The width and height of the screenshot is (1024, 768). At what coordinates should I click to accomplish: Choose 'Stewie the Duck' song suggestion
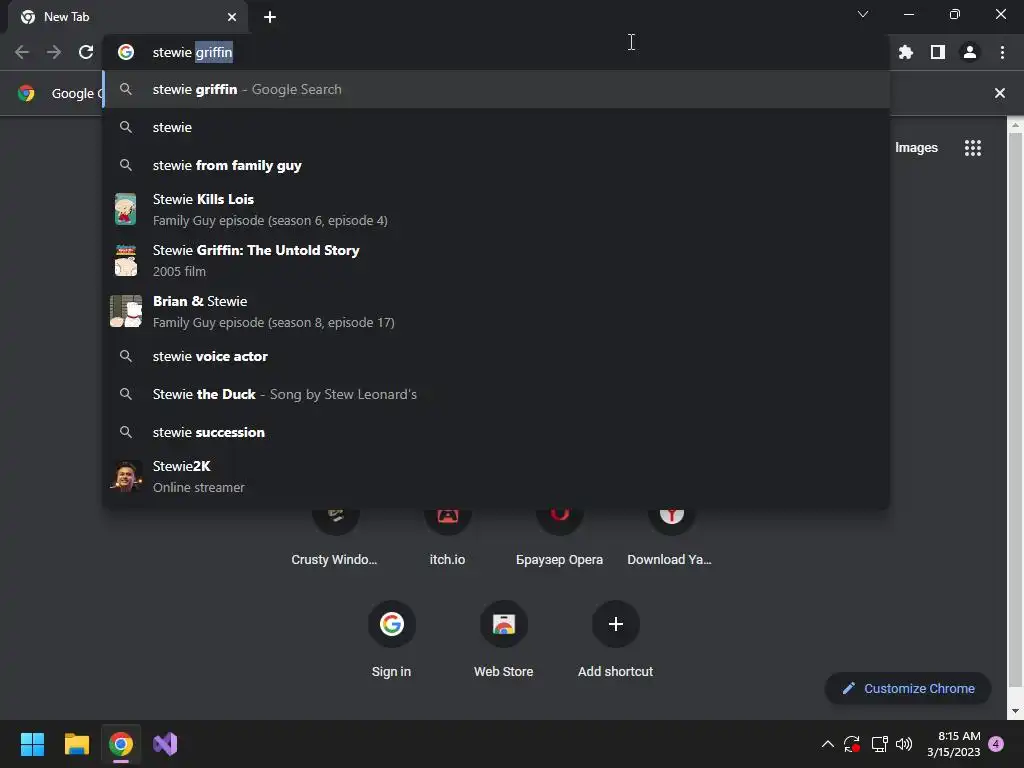point(496,394)
